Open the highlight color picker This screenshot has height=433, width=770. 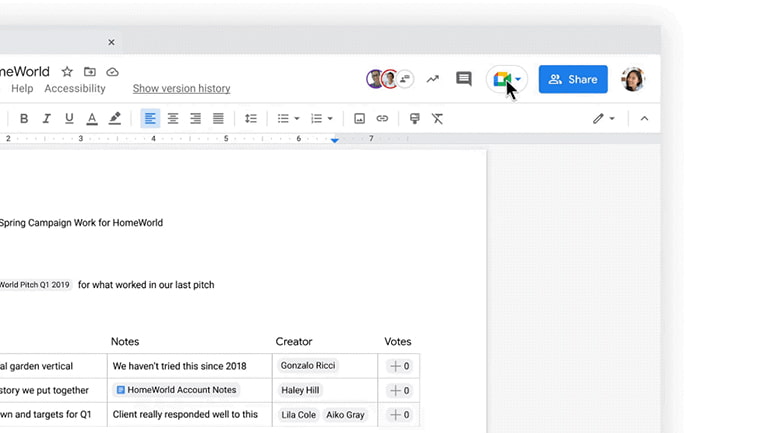pyautogui.click(x=115, y=118)
